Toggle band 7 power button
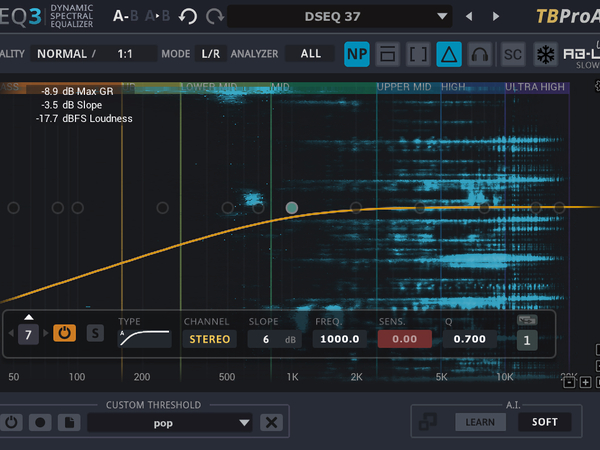Image resolution: width=600 pixels, height=450 pixels. (64, 333)
